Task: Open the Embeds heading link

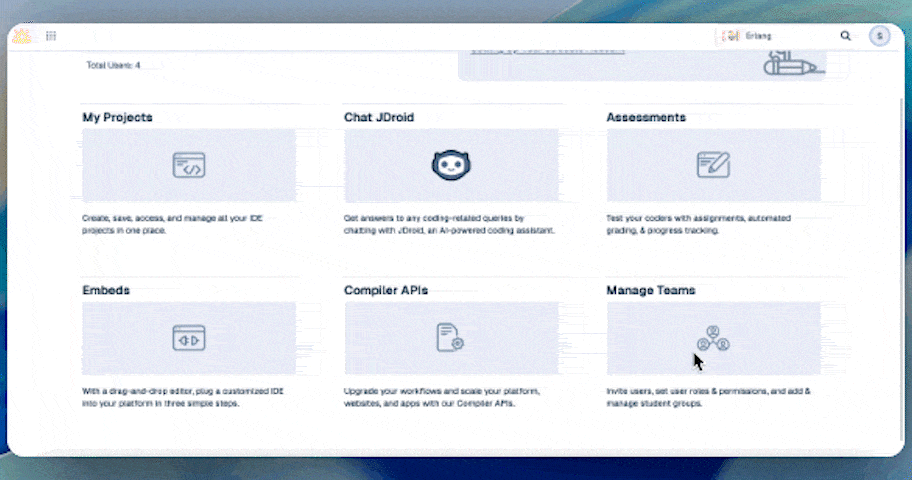Action: (x=106, y=290)
